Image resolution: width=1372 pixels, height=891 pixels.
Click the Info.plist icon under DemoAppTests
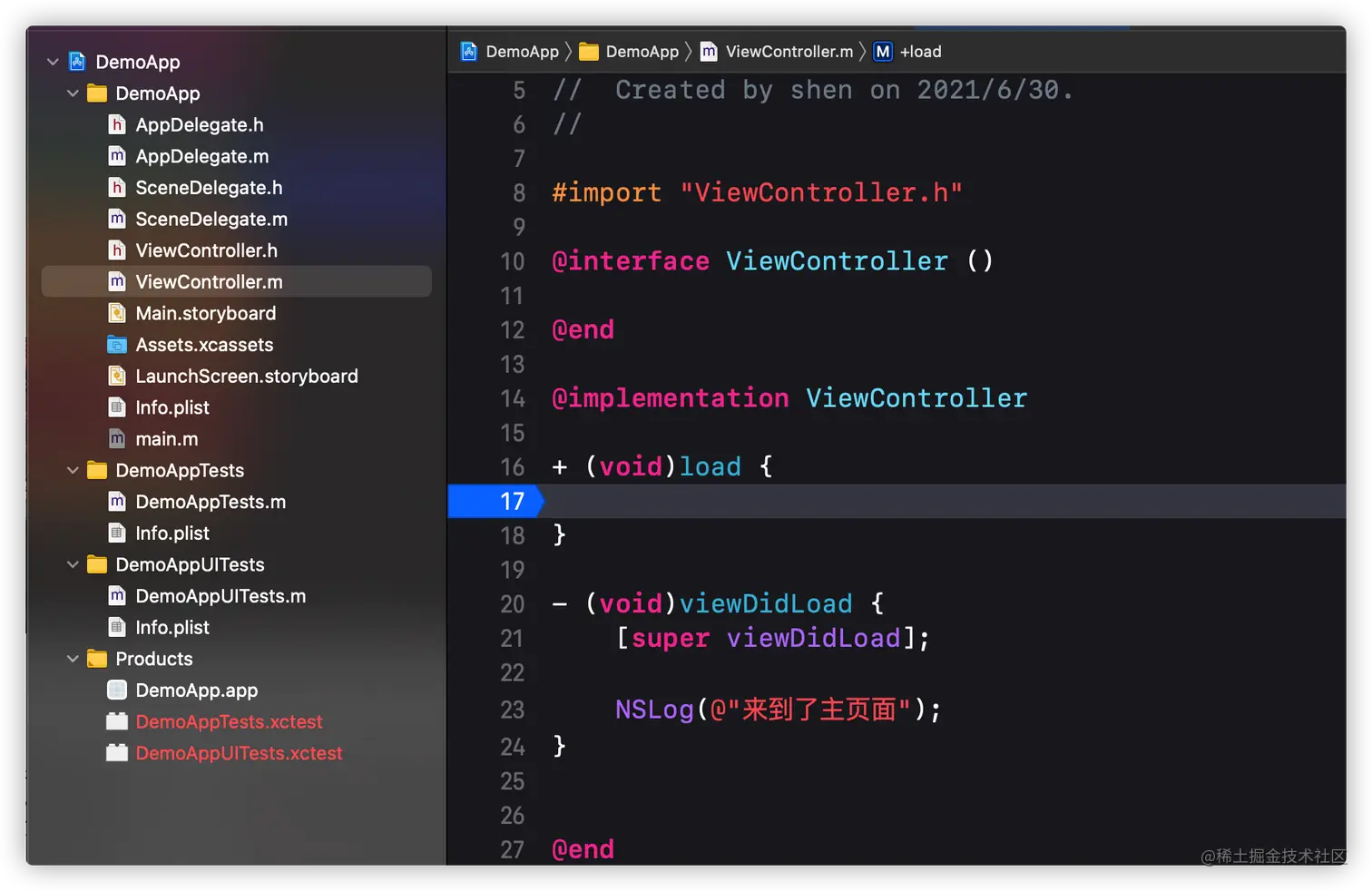(x=117, y=534)
